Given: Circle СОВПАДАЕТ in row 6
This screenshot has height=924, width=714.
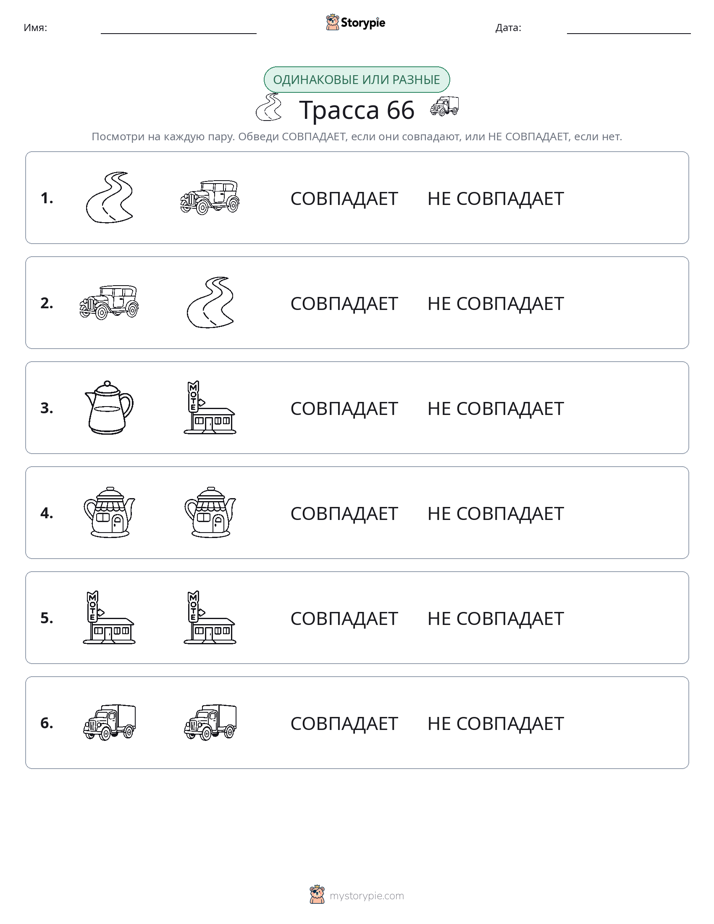Looking at the screenshot, I should pos(344,723).
